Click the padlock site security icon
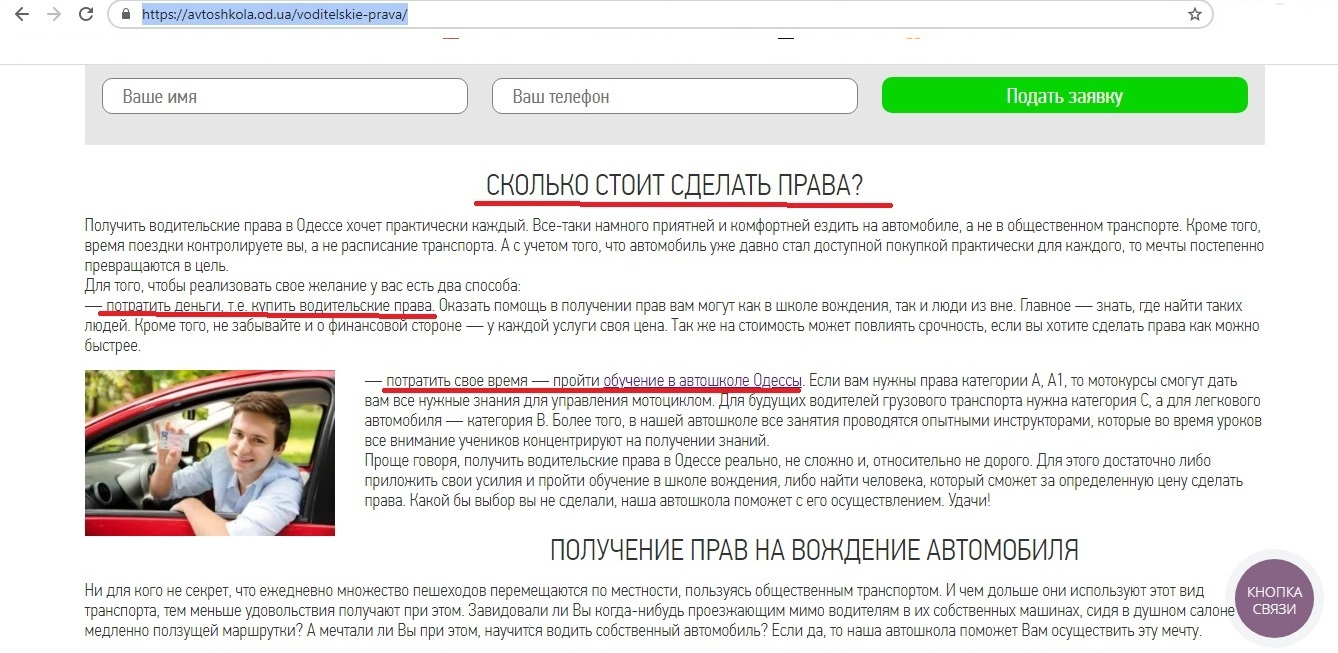 click(126, 15)
